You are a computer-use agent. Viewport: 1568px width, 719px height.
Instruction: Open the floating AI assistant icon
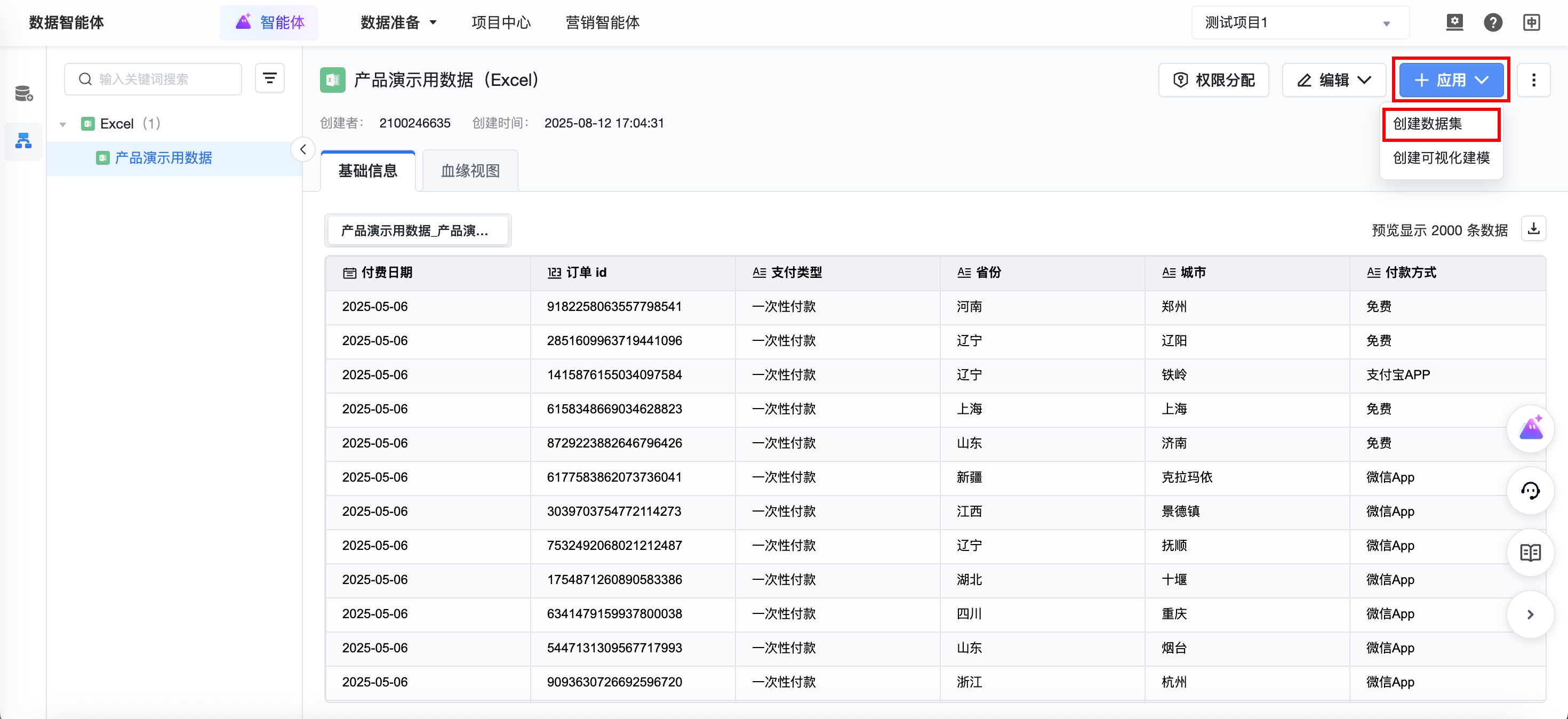[x=1530, y=429]
